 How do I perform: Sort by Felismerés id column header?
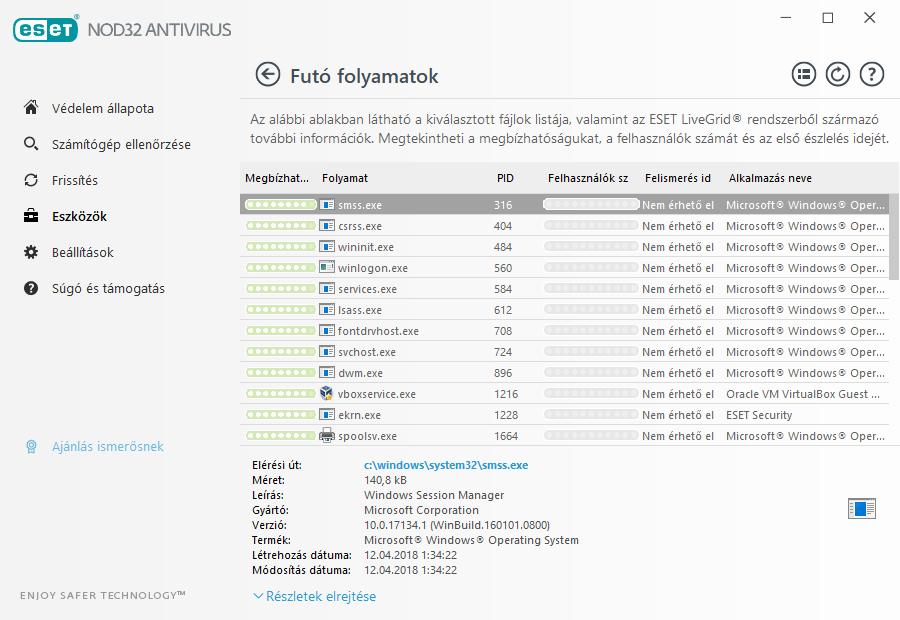(678, 178)
